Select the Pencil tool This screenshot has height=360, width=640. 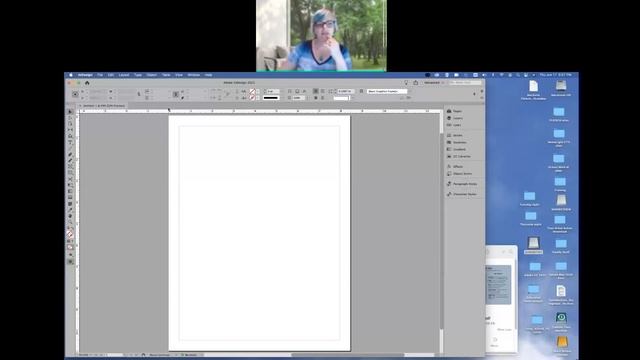coord(70,161)
